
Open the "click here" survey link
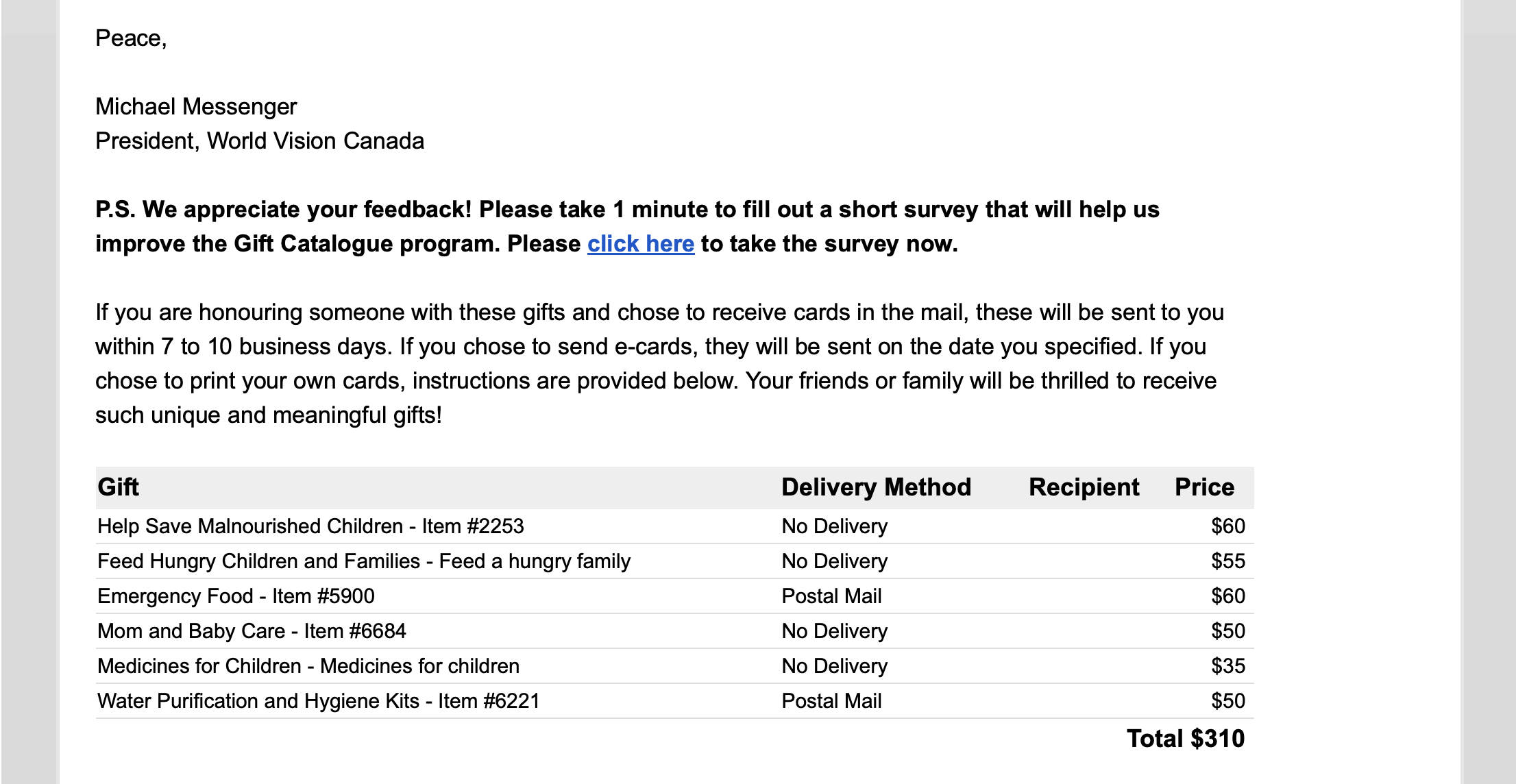click(640, 244)
